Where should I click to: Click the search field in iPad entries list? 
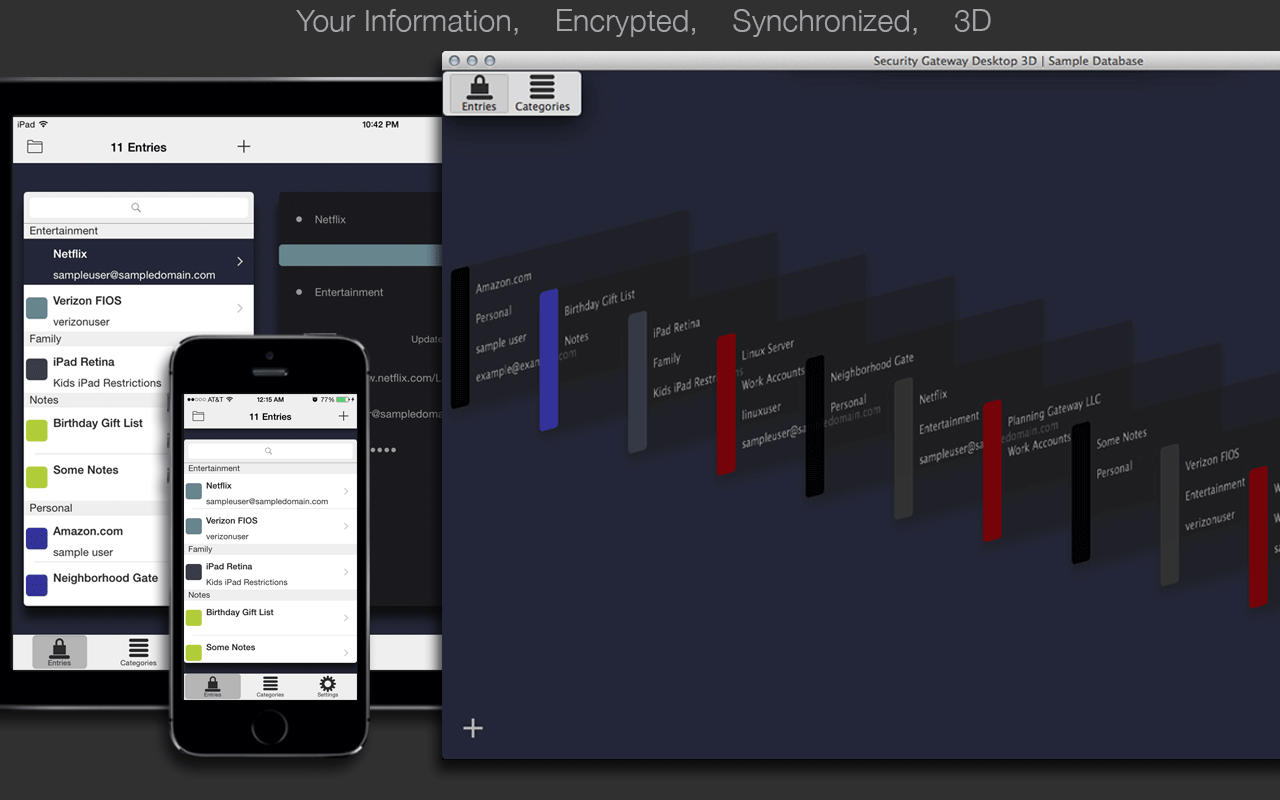click(x=138, y=207)
